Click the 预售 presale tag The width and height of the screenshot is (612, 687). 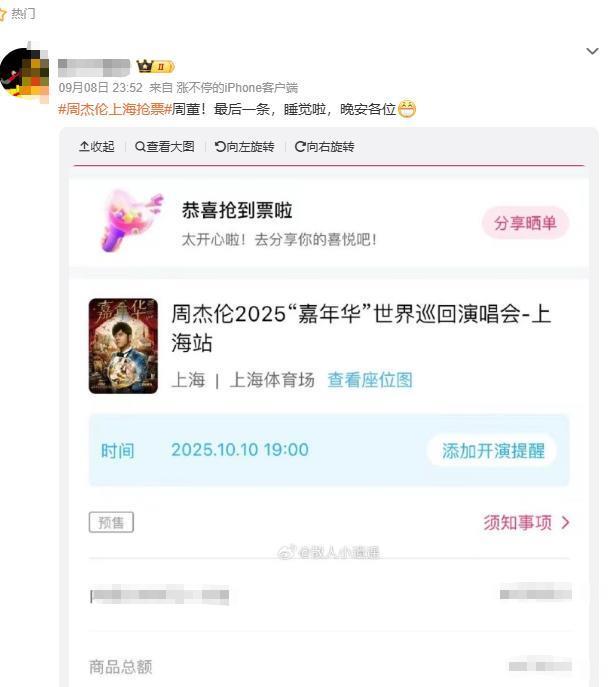[x=111, y=522]
